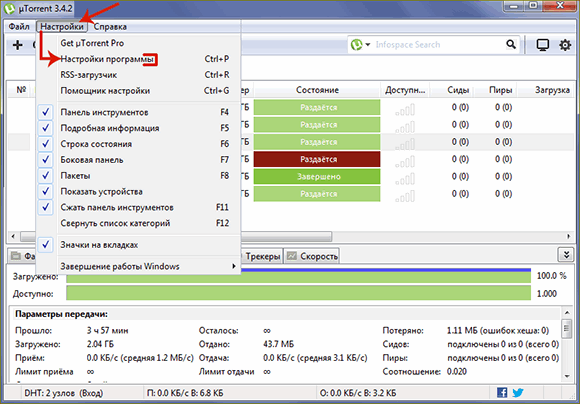Image resolution: width=580 pixels, height=404 pixels.
Task: Click the Infospace Search input field
Action: tap(438, 45)
